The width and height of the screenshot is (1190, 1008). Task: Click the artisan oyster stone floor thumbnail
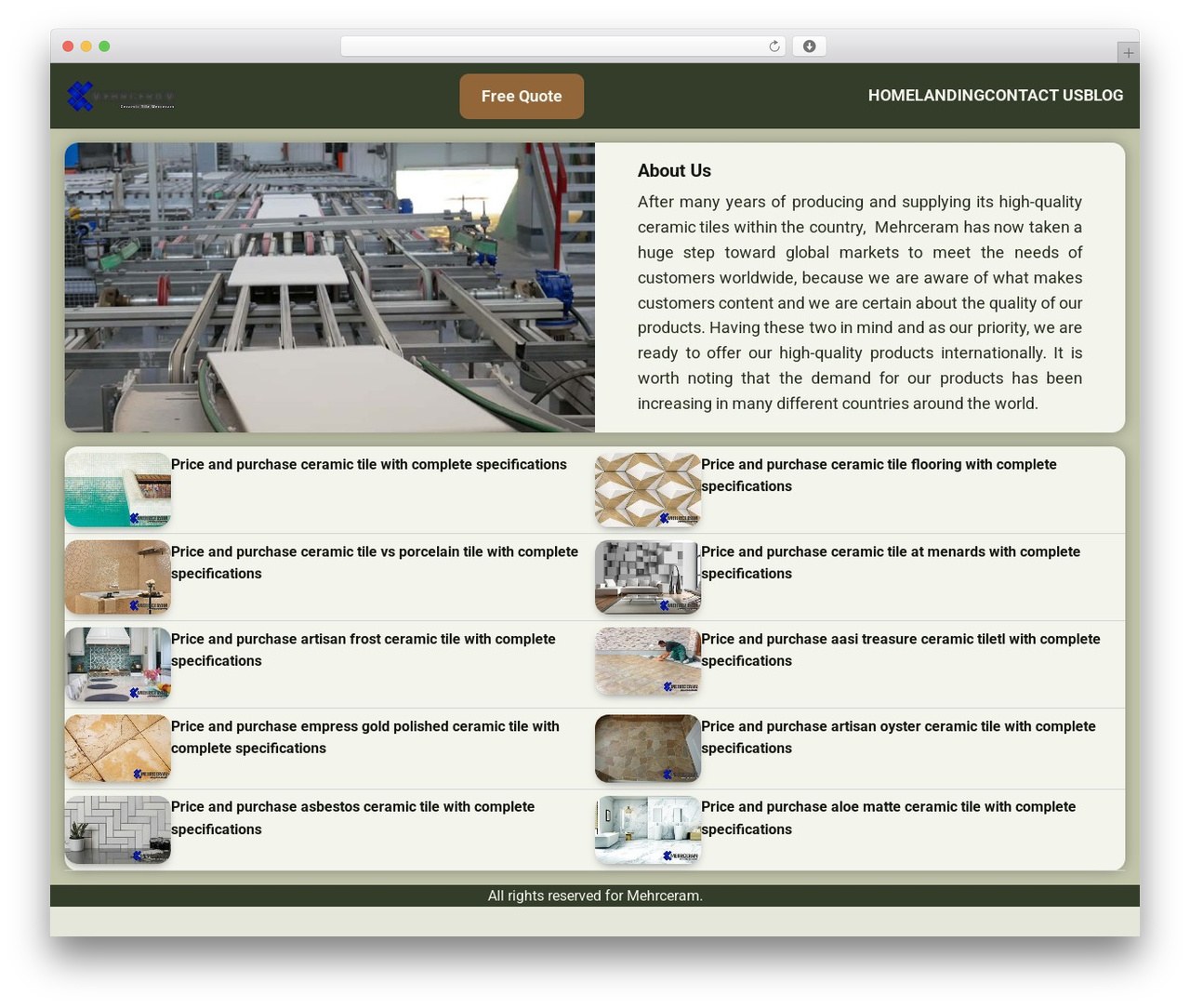(648, 749)
